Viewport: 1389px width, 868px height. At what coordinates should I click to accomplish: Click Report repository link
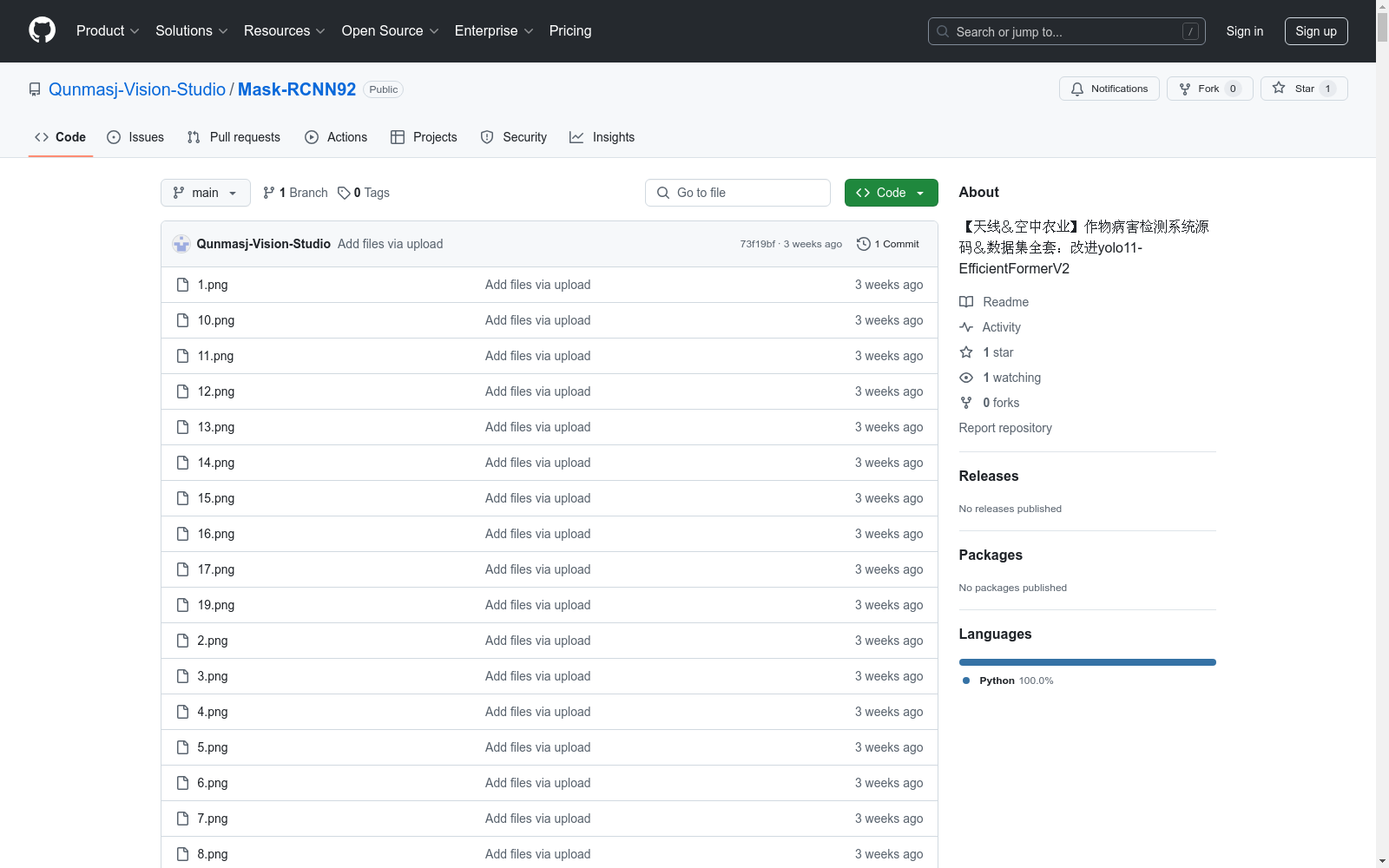(1005, 428)
